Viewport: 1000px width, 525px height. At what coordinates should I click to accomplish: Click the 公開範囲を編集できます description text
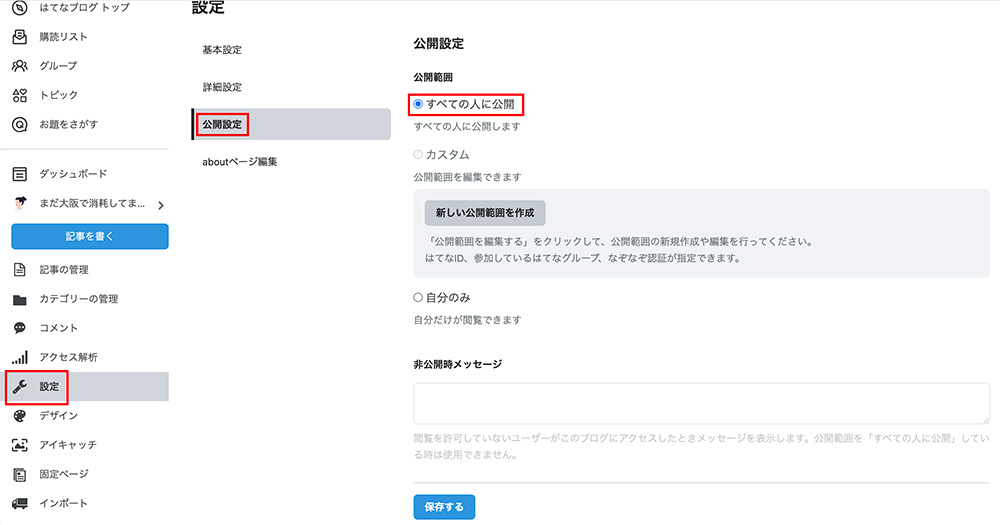[467, 177]
